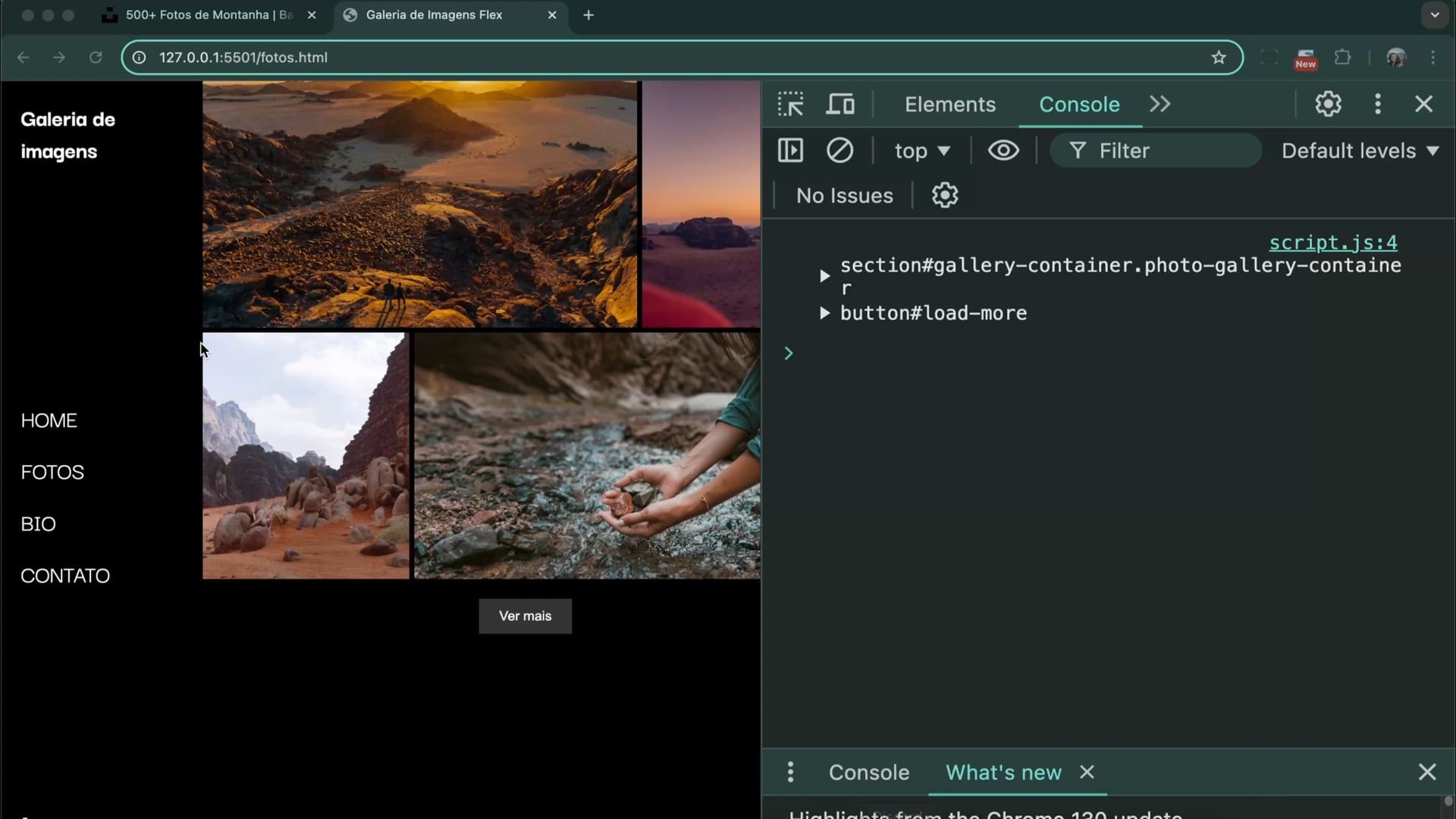Open DevTools settings gear icon
The height and width of the screenshot is (819, 1456).
[x=1328, y=104]
